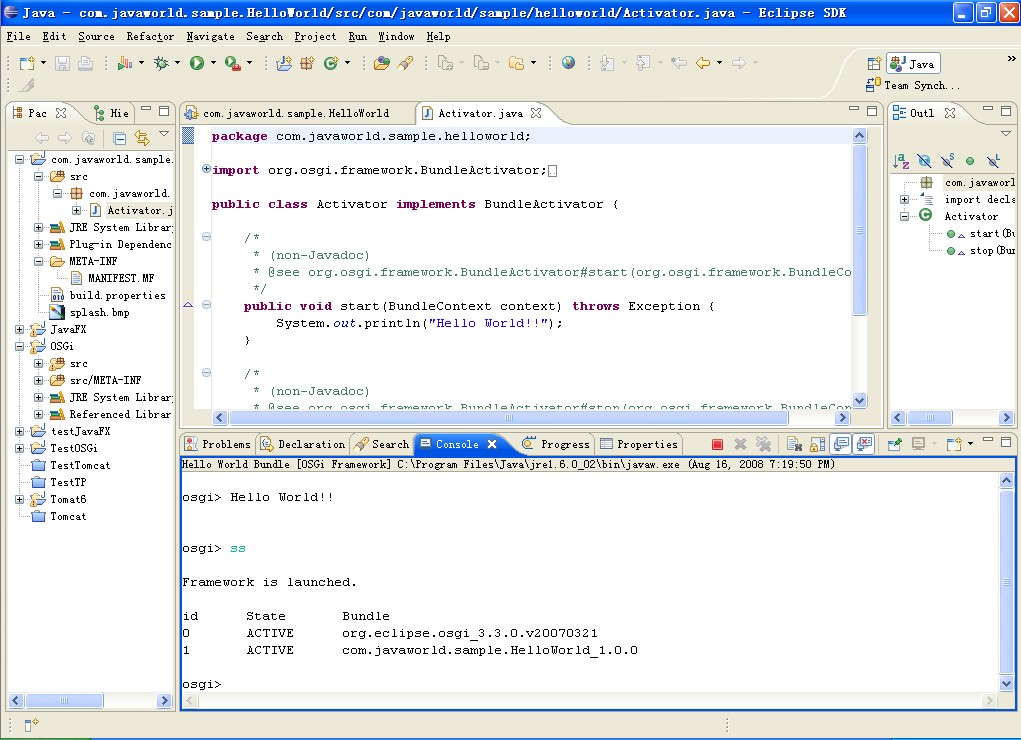Screen dimensions: 1021x740
Task: Click the Open Perspective icon
Action: (874, 64)
